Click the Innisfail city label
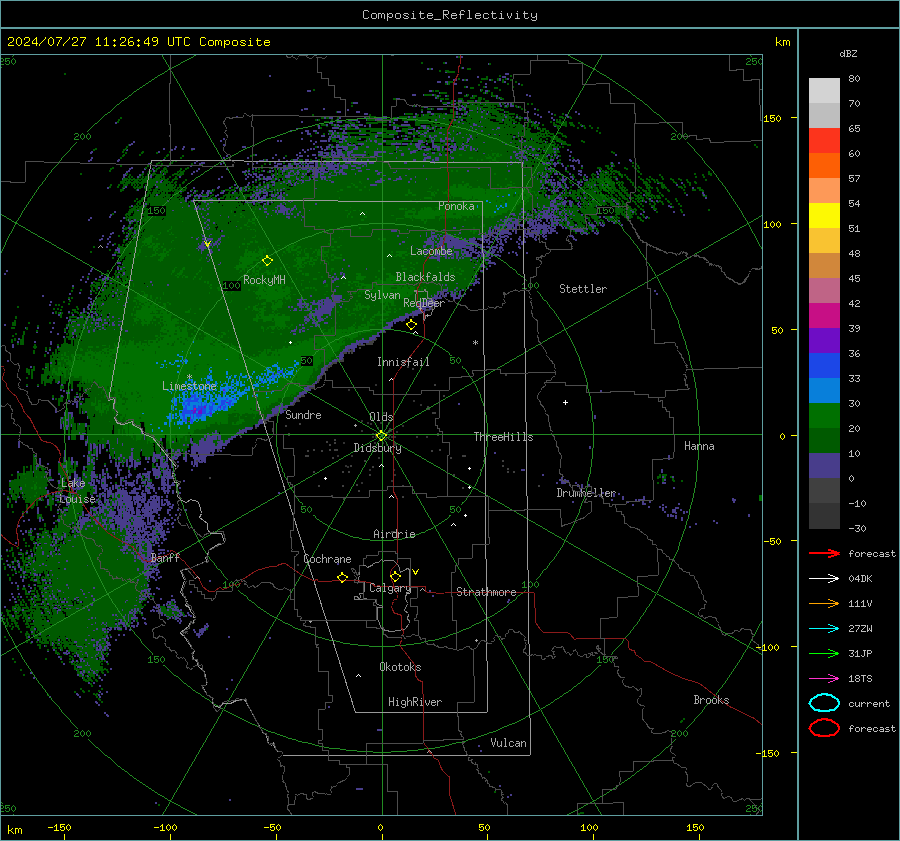900x841 pixels. (403, 362)
